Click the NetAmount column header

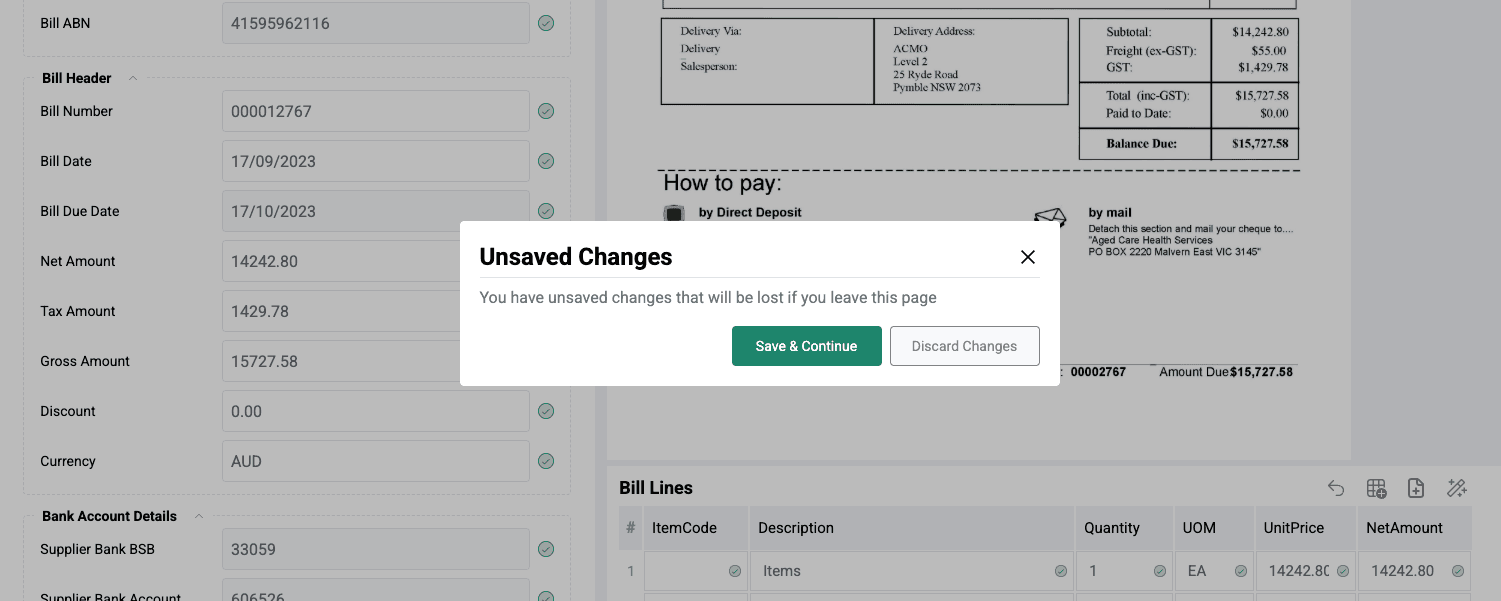click(1414, 528)
